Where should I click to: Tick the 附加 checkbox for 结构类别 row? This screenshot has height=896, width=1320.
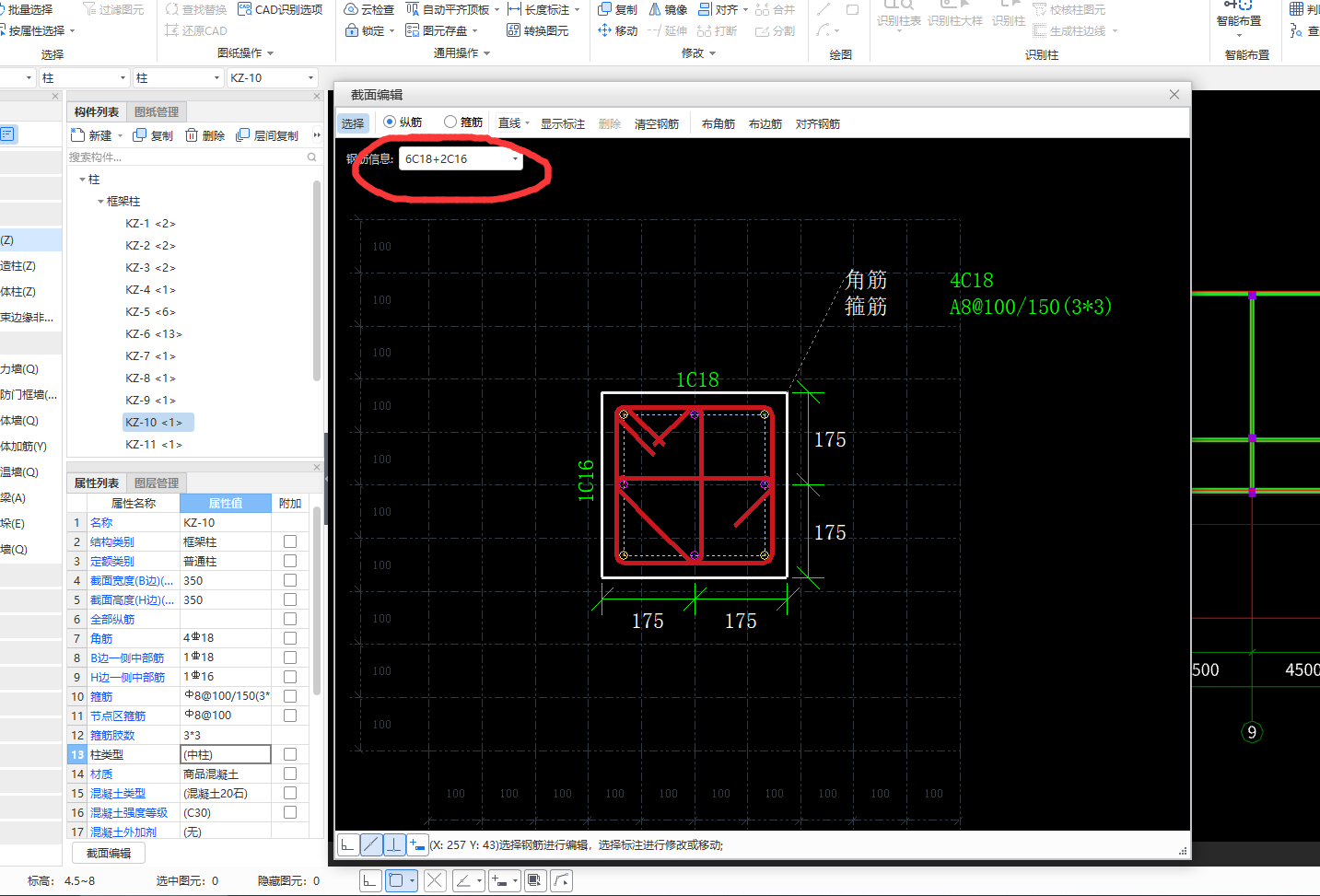[x=290, y=541]
